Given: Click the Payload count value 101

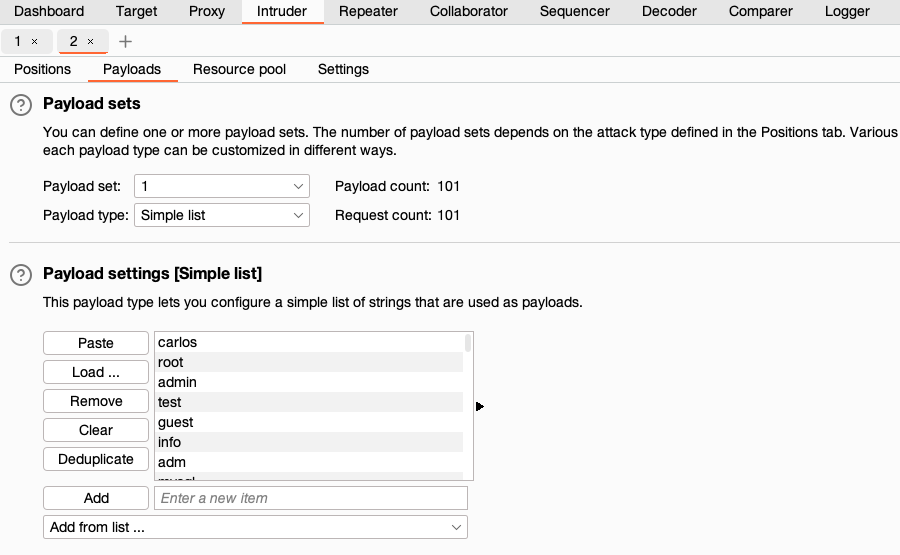Looking at the screenshot, I should pyautogui.click(x=448, y=186).
